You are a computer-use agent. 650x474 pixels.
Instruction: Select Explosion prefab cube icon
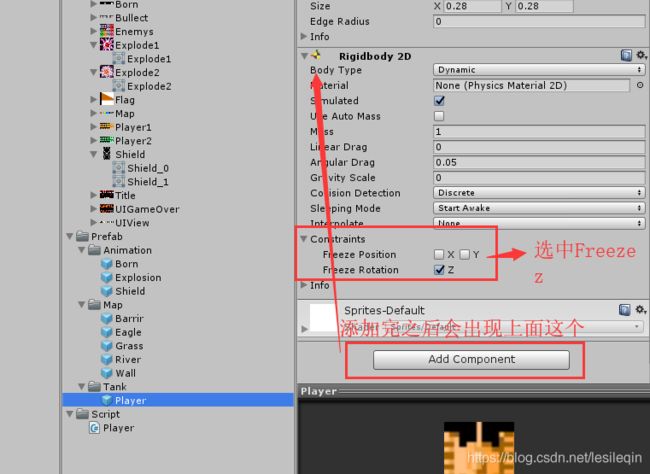[x=107, y=277]
